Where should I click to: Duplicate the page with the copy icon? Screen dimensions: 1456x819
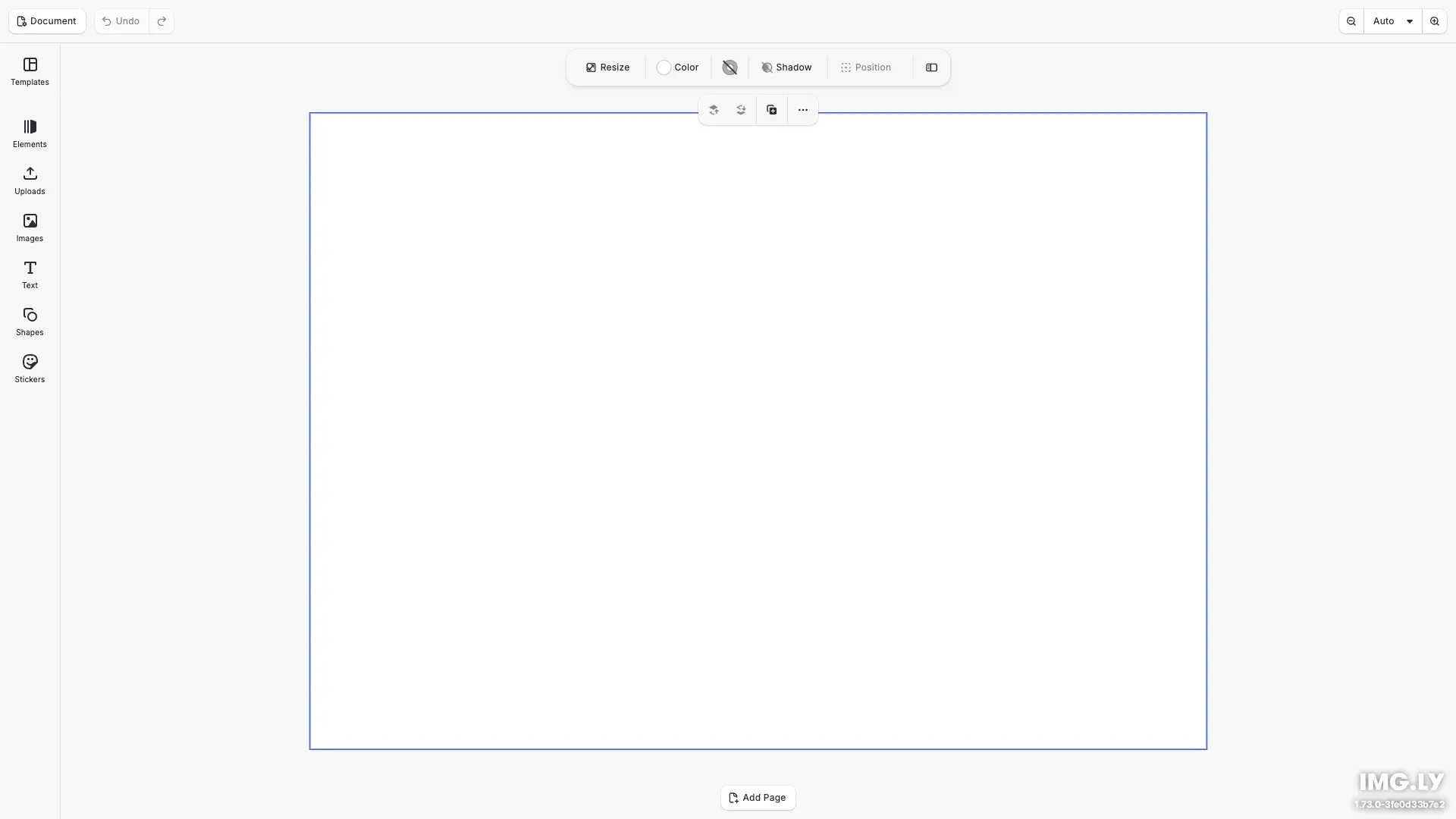click(771, 110)
